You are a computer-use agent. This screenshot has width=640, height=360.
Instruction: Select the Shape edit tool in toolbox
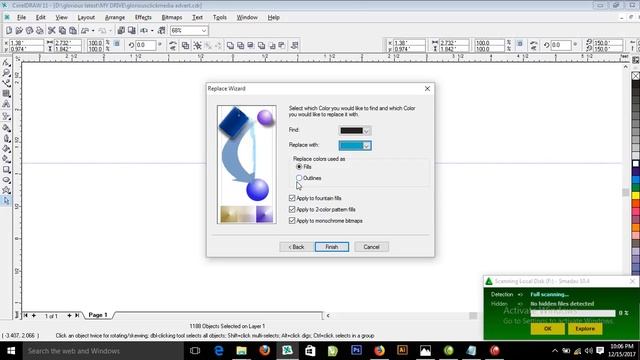[6, 62]
